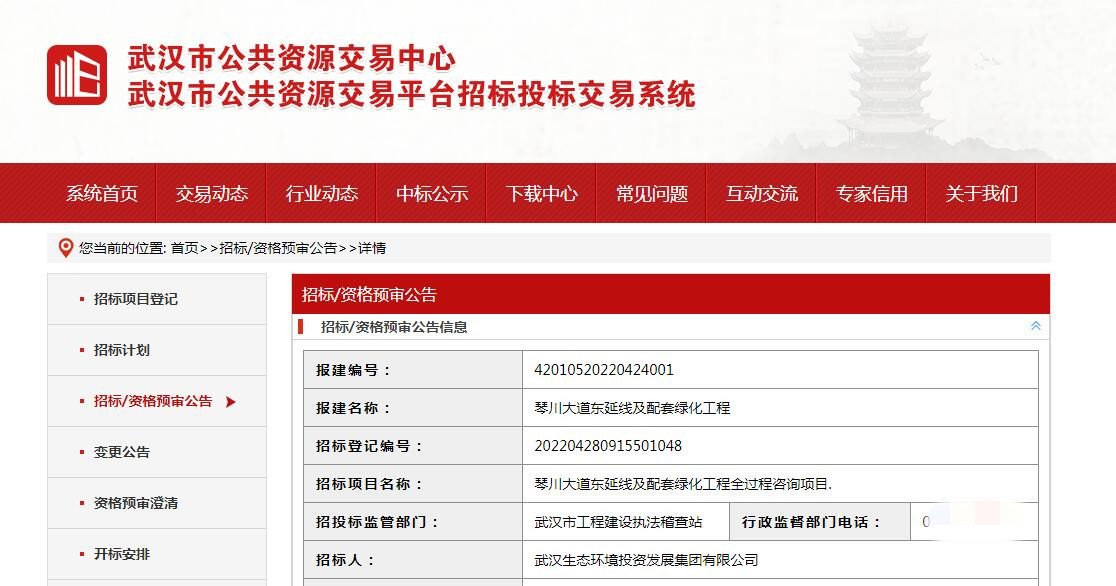Click the 详情 breadcrumb text

point(372,248)
